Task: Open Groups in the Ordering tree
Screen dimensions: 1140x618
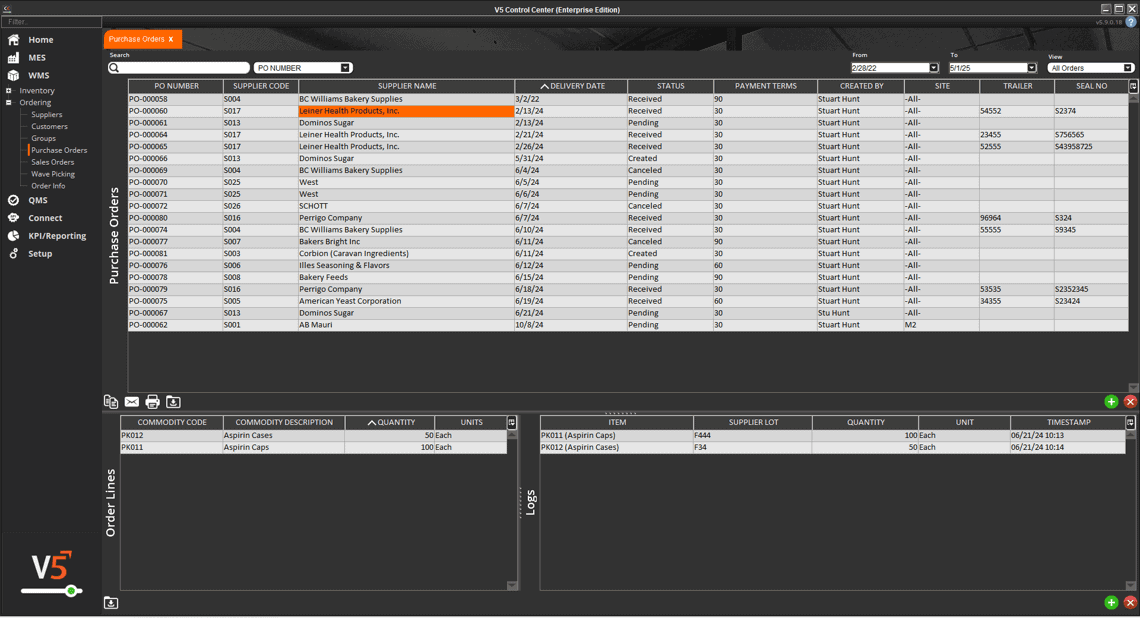Action: point(43,138)
